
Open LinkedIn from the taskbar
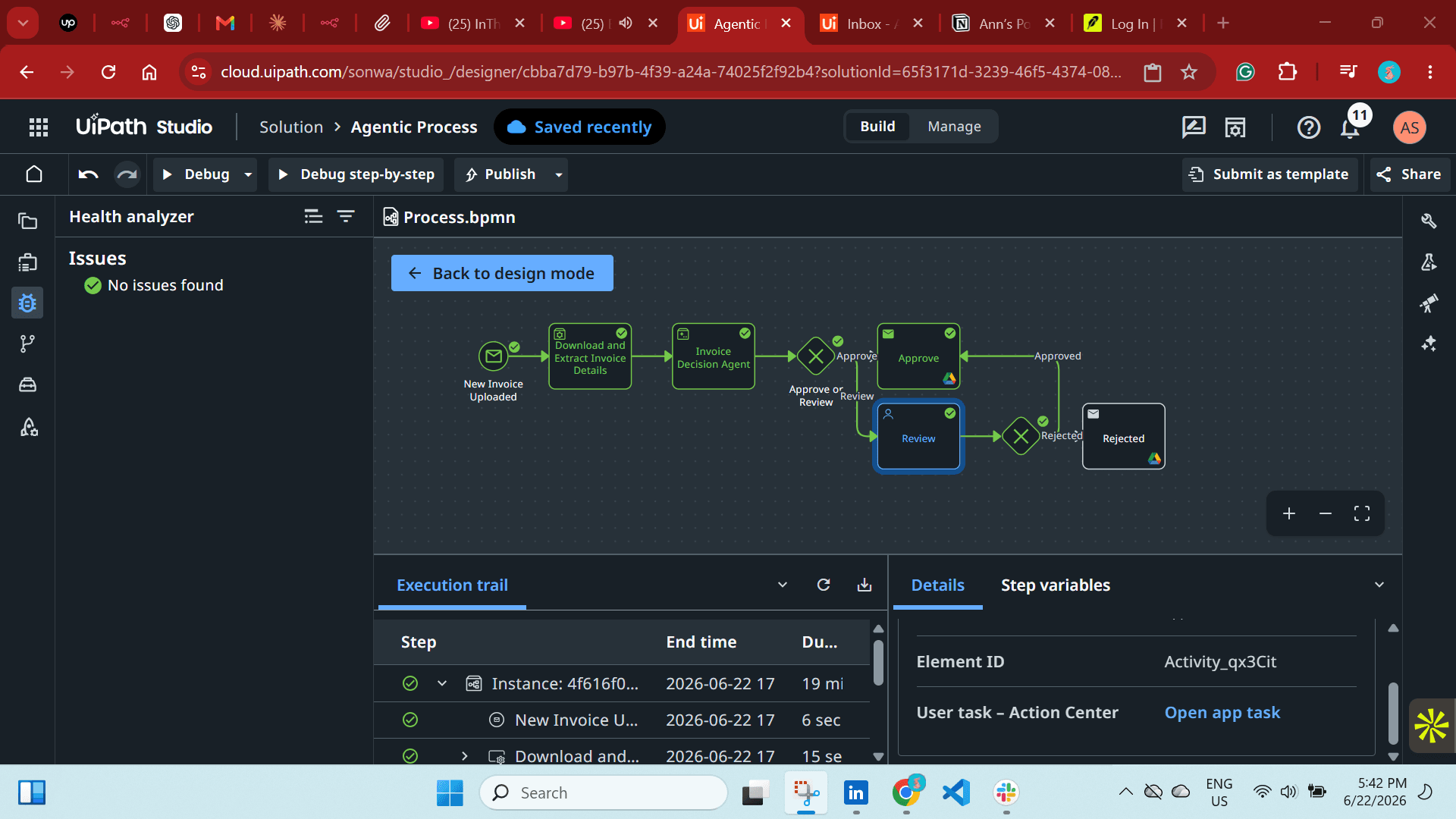click(856, 792)
